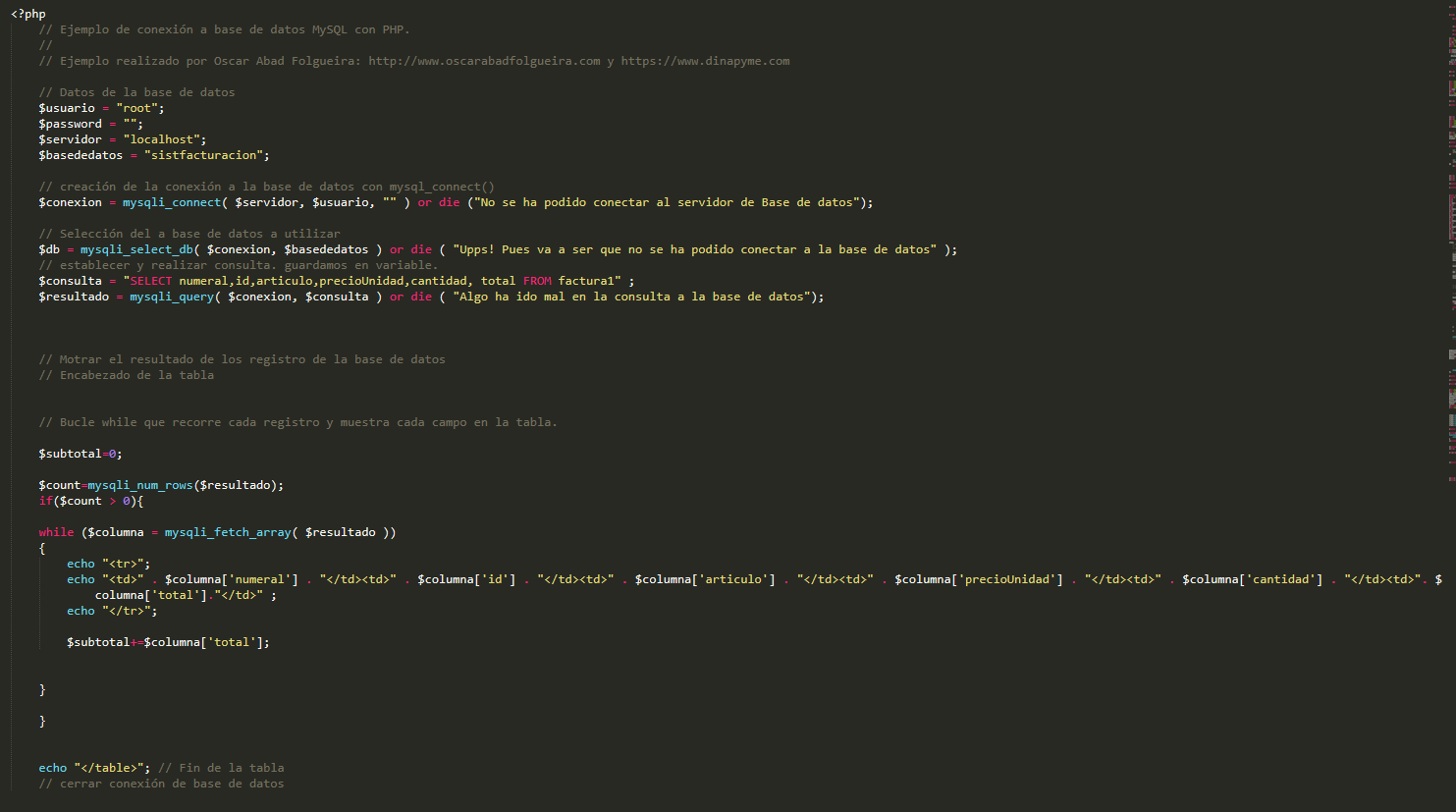Click the mysqli_num_rows function name

point(140,485)
